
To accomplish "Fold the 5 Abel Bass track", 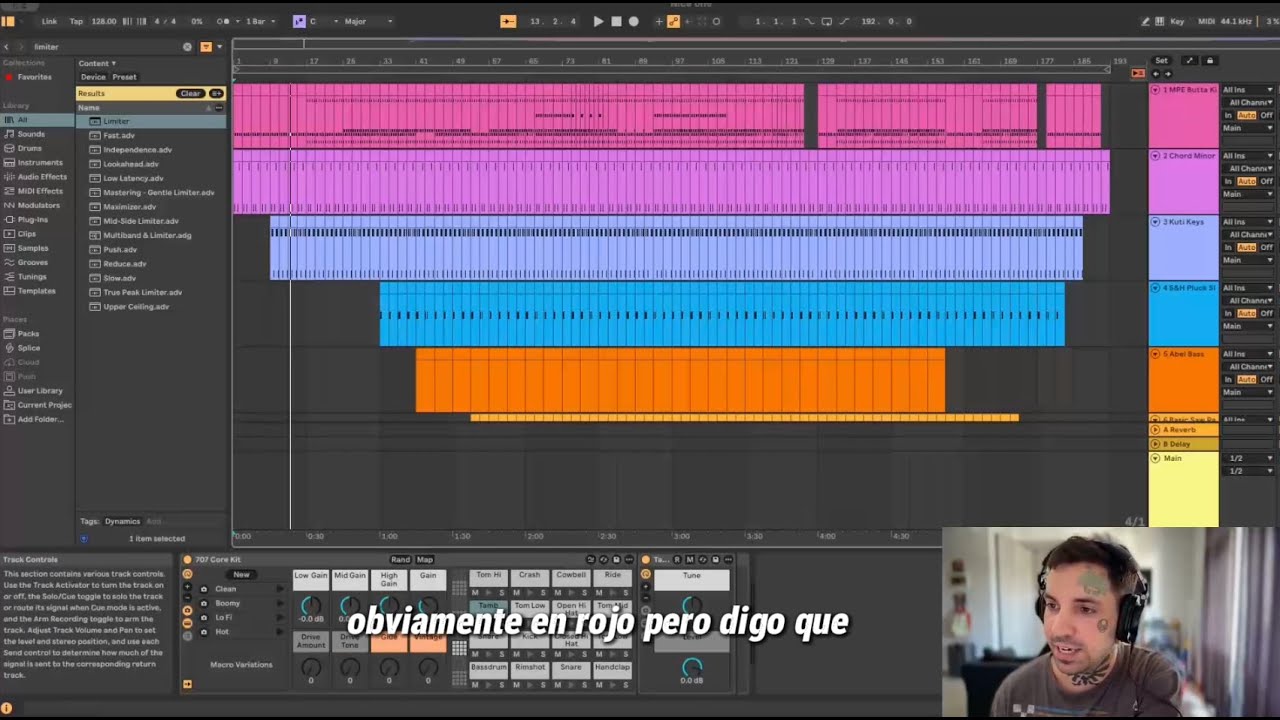I will [x=1156, y=354].
